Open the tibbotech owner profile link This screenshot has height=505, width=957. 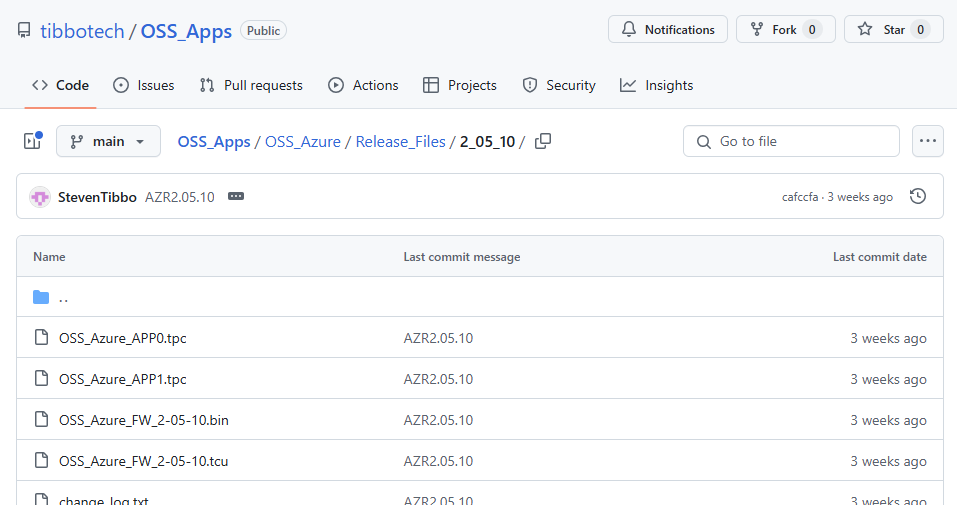pyautogui.click(x=82, y=31)
